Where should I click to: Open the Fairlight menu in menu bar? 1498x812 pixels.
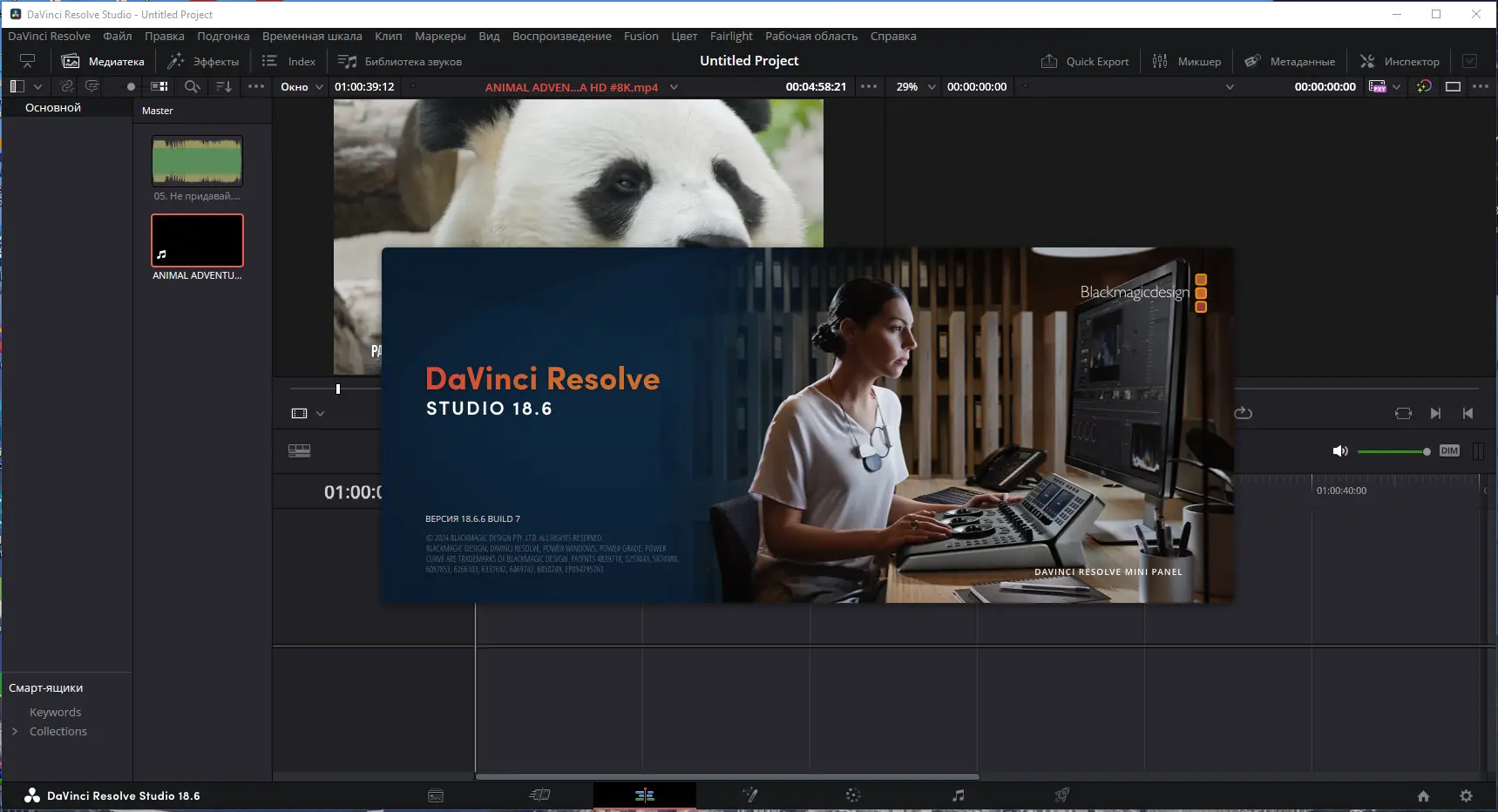730,37
